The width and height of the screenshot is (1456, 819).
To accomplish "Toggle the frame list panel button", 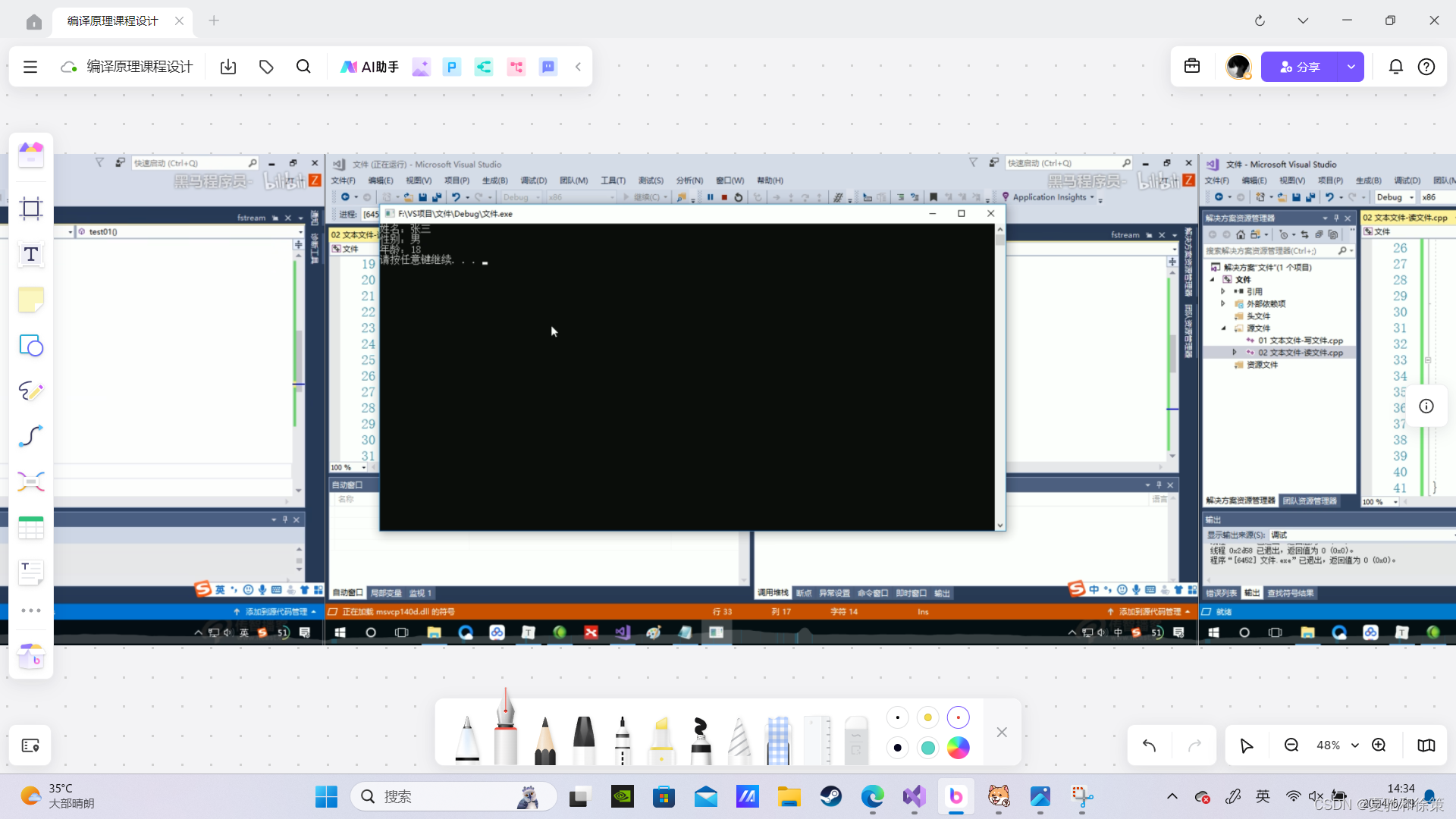I will (30, 745).
